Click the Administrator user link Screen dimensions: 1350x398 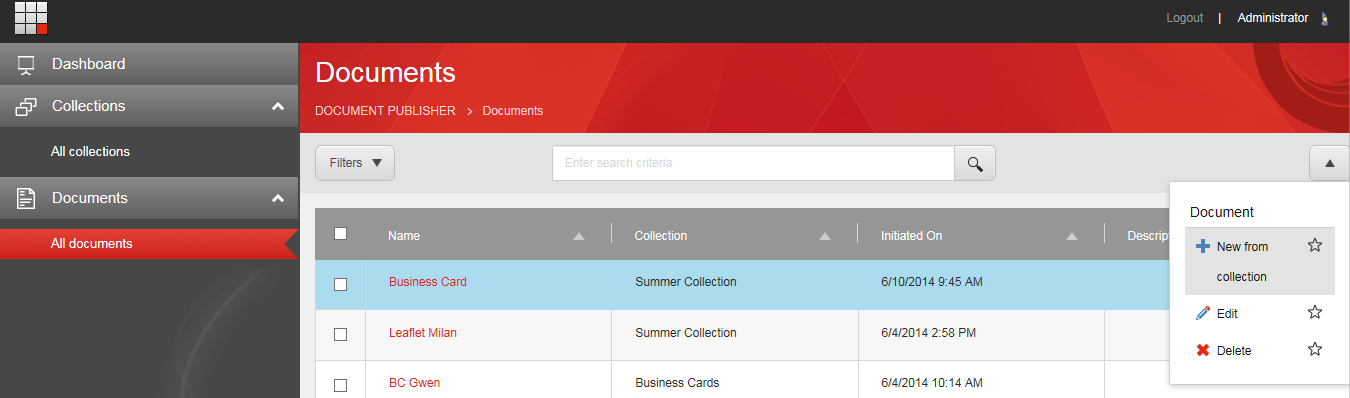point(1273,18)
